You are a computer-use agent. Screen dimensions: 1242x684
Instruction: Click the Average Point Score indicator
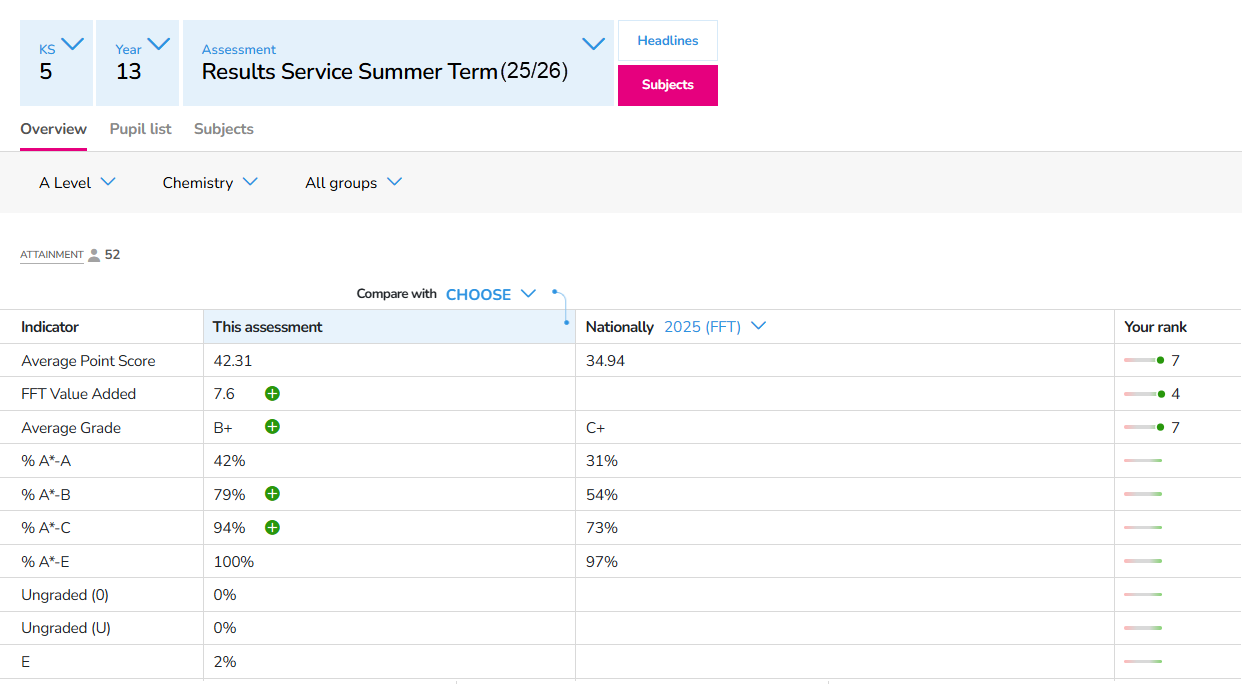pyautogui.click(x=88, y=361)
